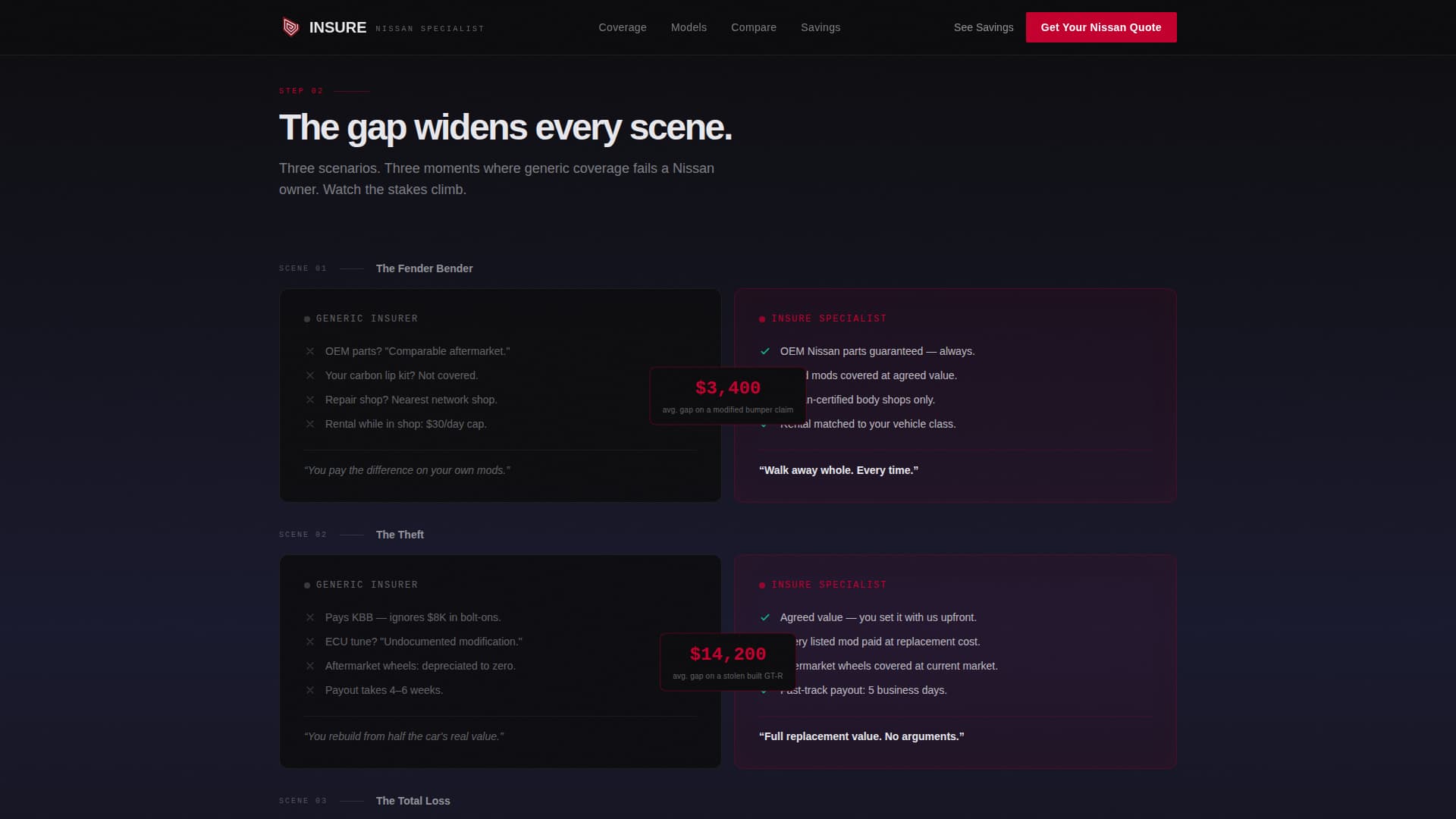Image resolution: width=1456 pixels, height=819 pixels.
Task: Click the SCENE 01 label
Action: tap(303, 268)
